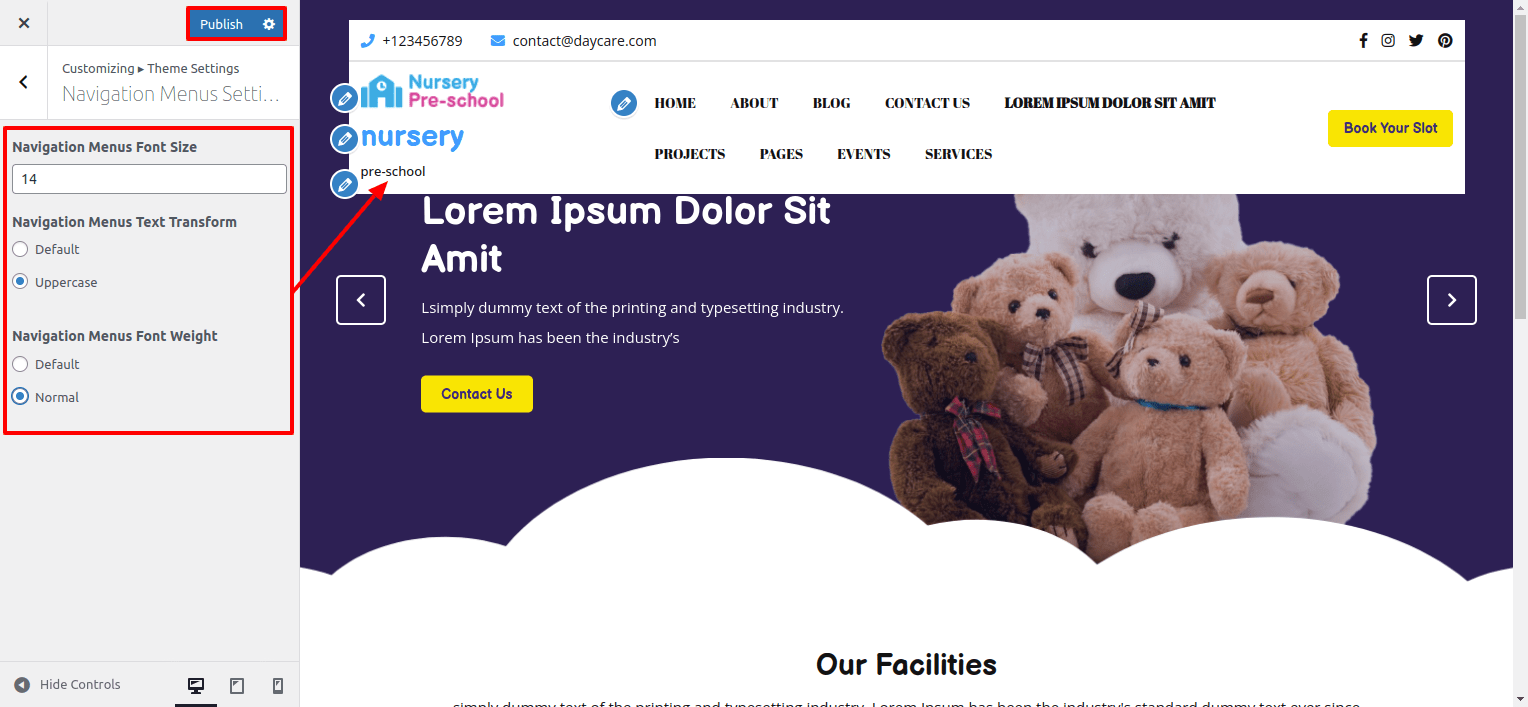1528x707 pixels.
Task: Switch to the mobile preview device icon
Action: tap(278, 685)
